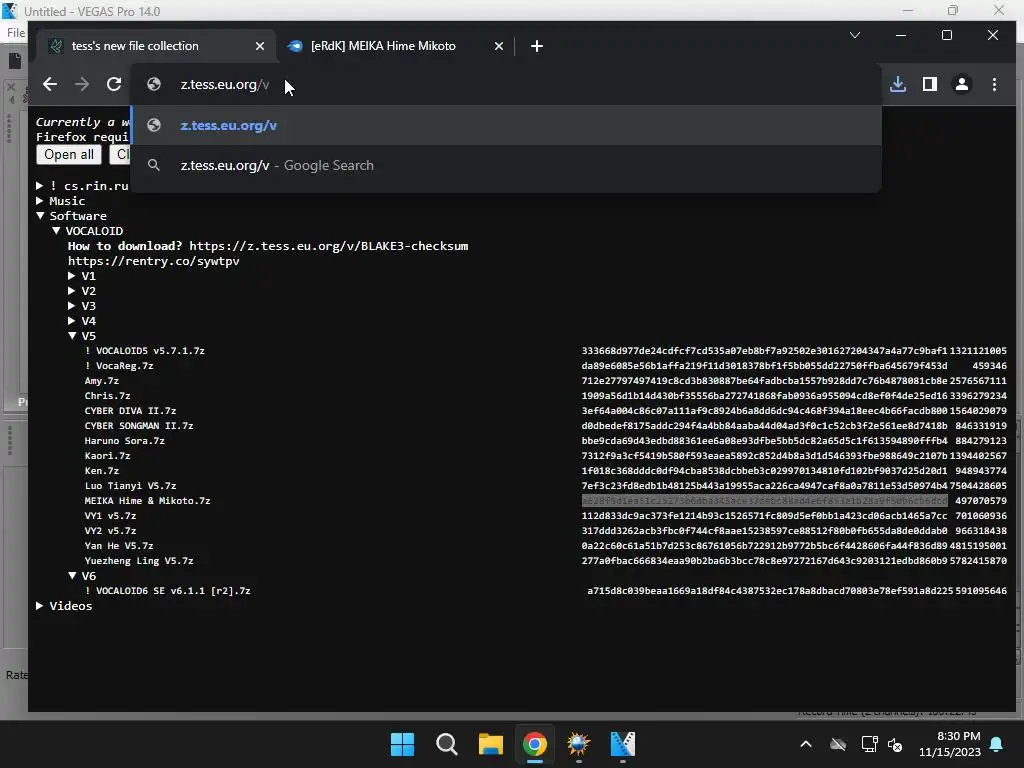Select Luo Tianyi V5.7z file
Viewport: 1024px width, 768px height.
coord(131,487)
